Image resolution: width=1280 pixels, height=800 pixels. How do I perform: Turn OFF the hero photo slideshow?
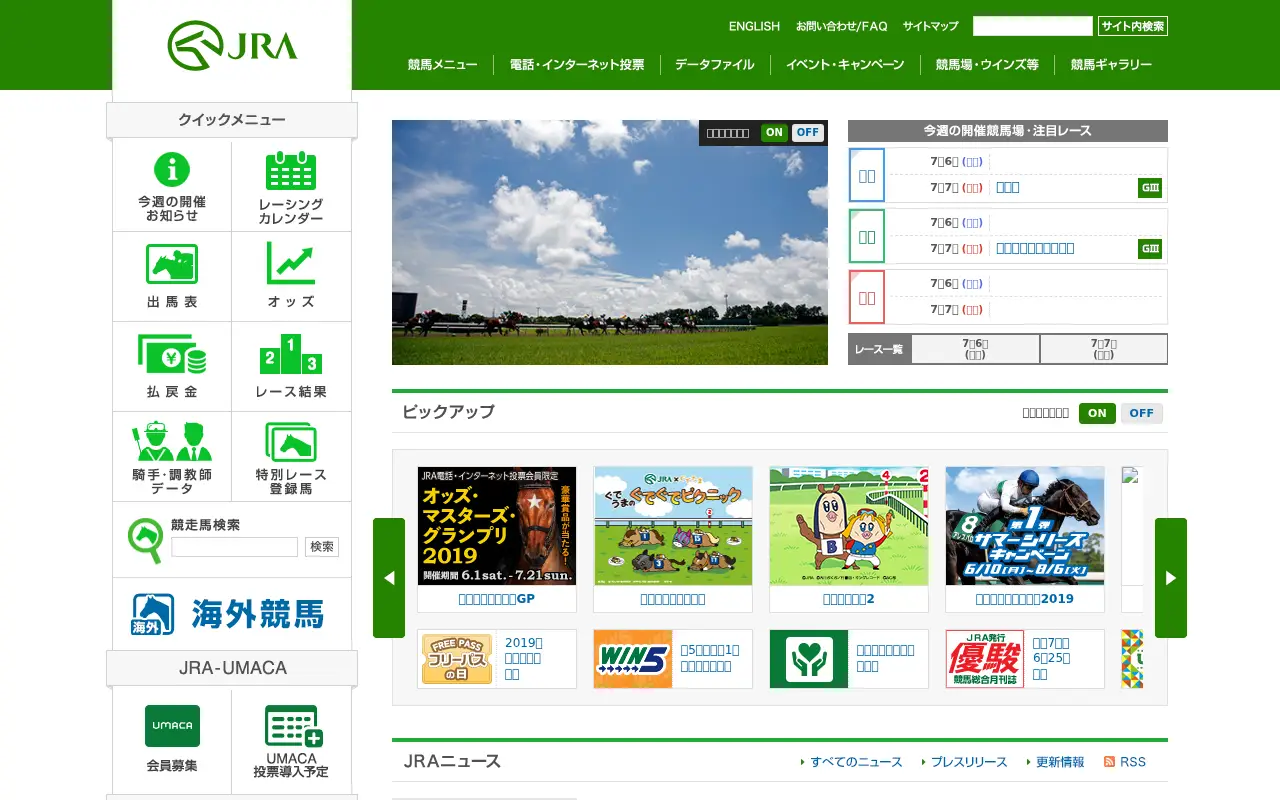808,132
